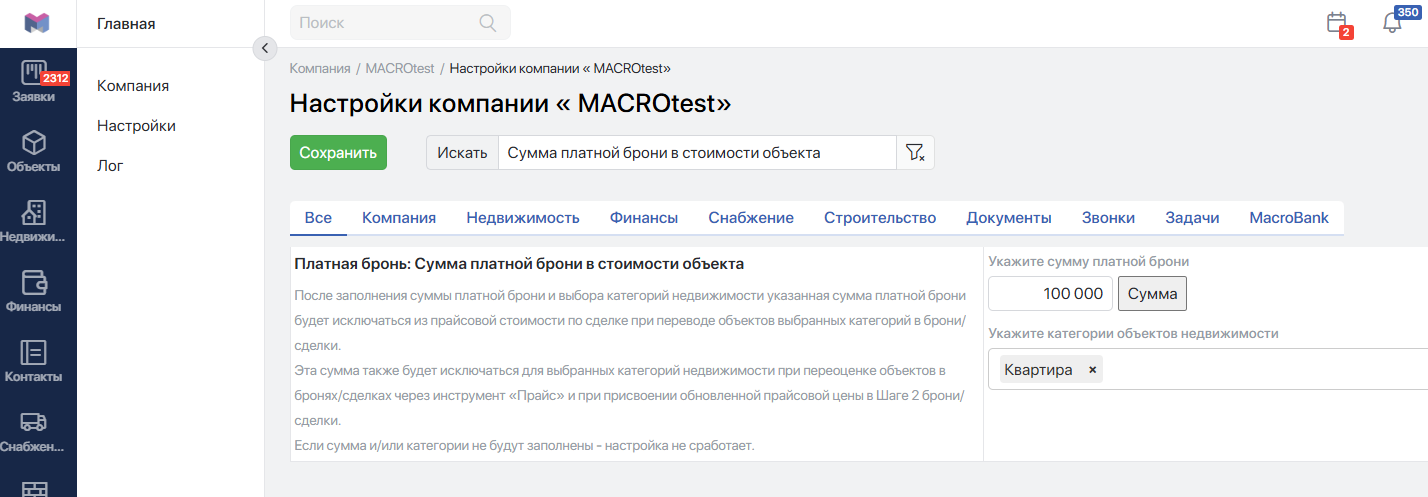The height and width of the screenshot is (497, 1428).
Task: Switch to the Документы tab
Action: [1009, 218]
